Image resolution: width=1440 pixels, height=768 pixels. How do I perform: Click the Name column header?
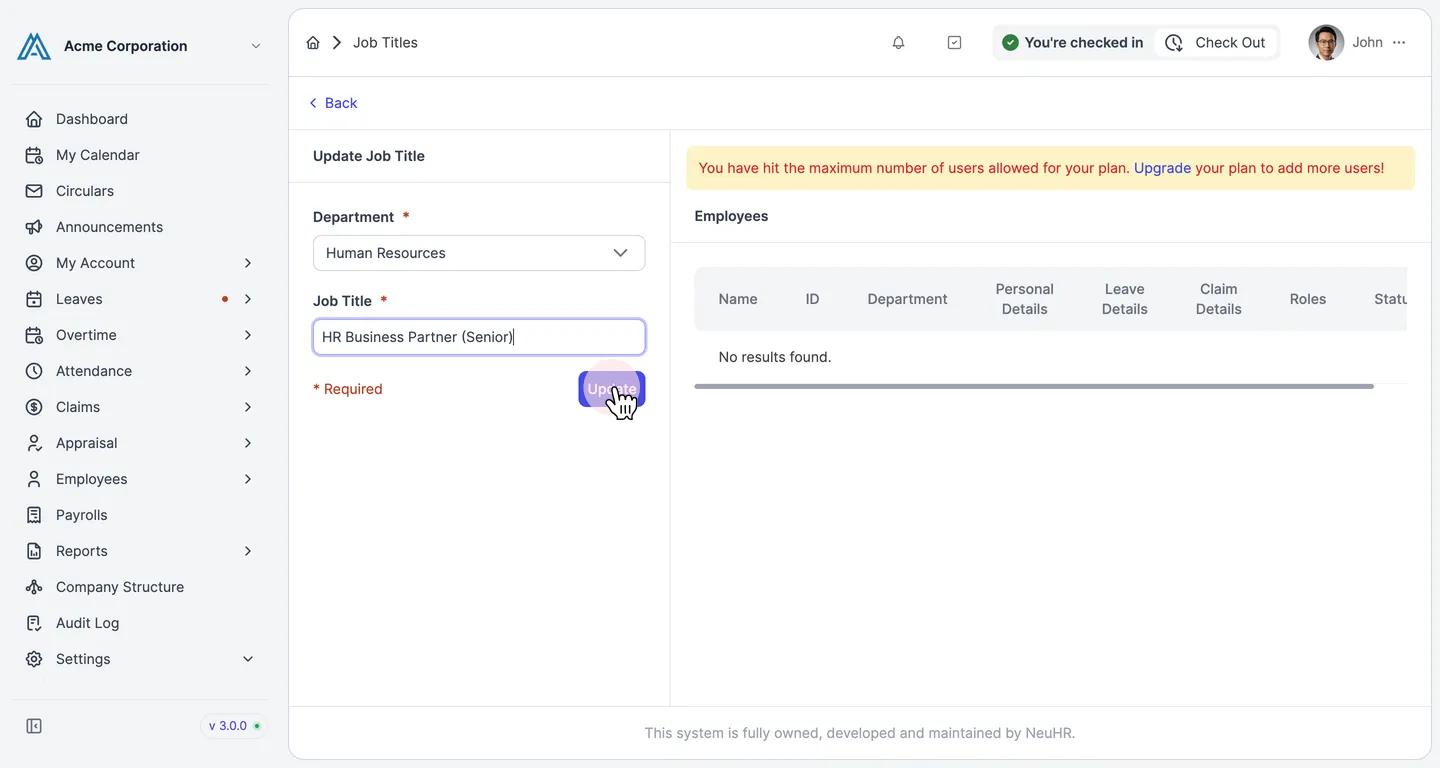click(738, 299)
